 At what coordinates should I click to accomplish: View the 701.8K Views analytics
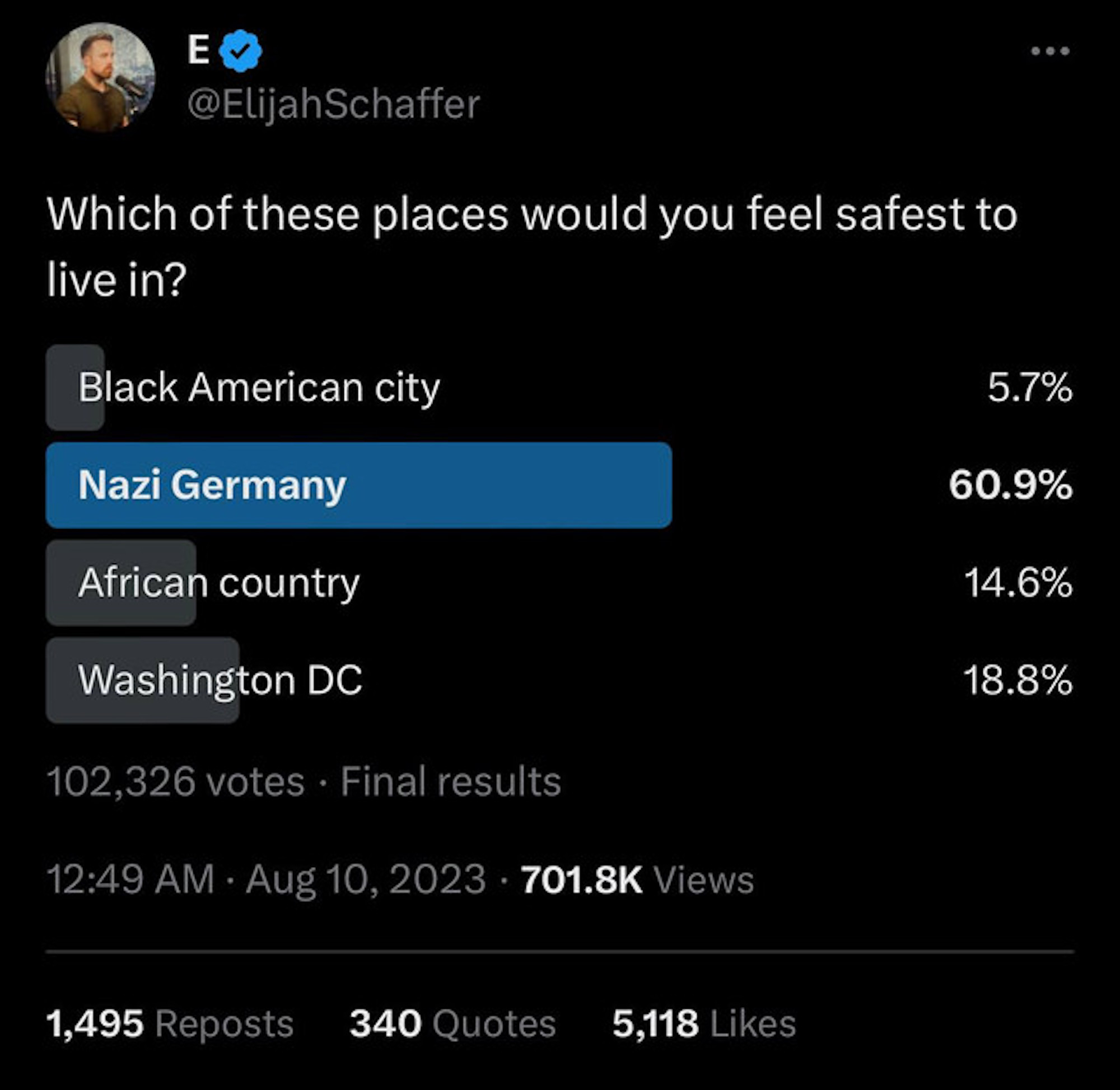[x=637, y=879]
